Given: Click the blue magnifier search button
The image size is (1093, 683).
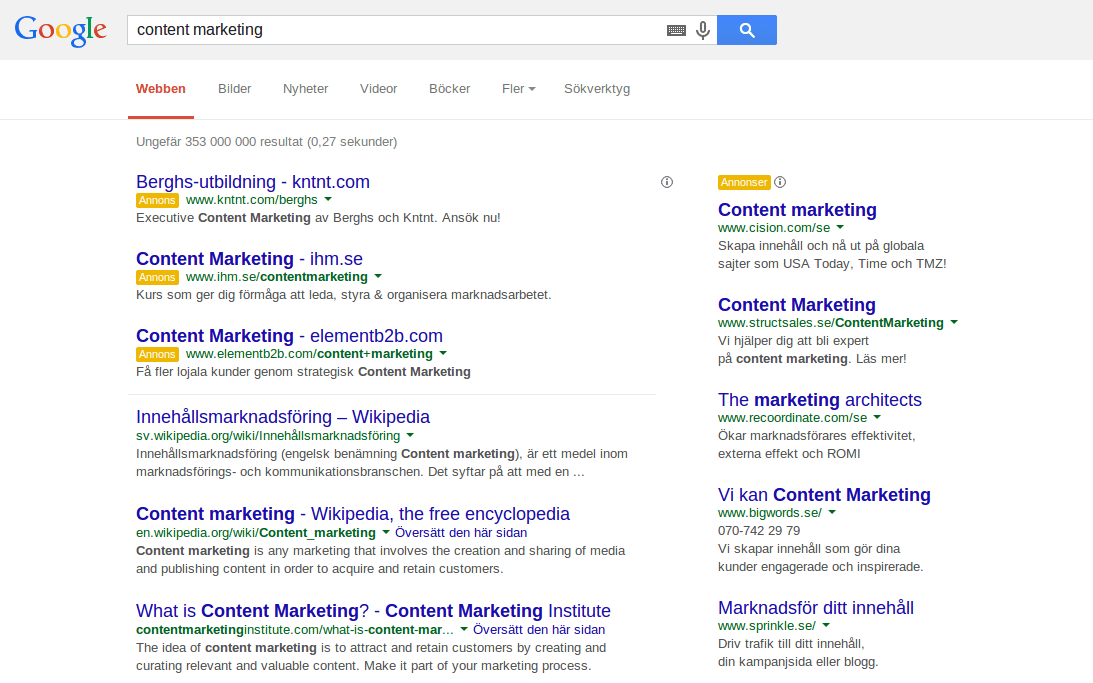Looking at the screenshot, I should [x=747, y=30].
